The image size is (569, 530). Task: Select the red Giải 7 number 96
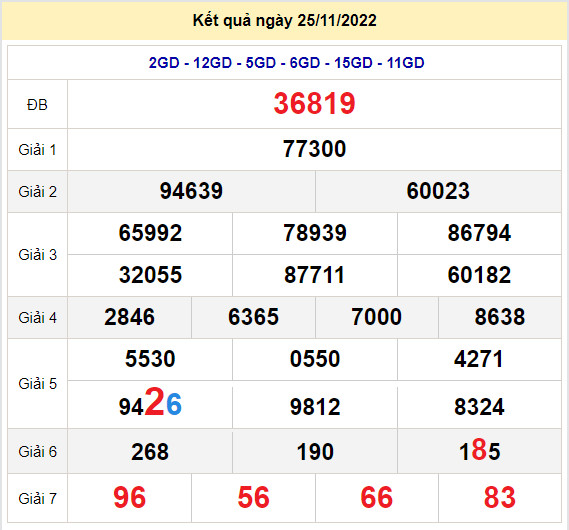pos(130,497)
